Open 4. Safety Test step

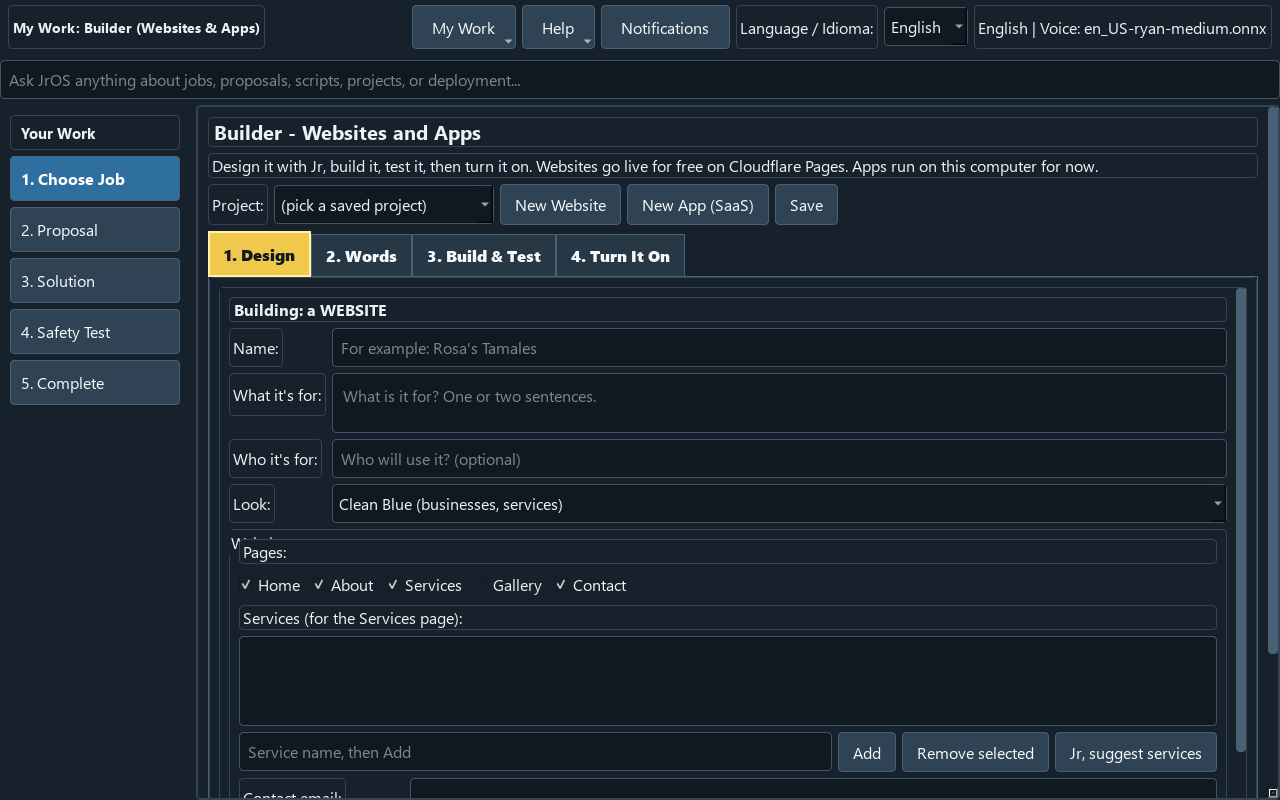point(95,332)
